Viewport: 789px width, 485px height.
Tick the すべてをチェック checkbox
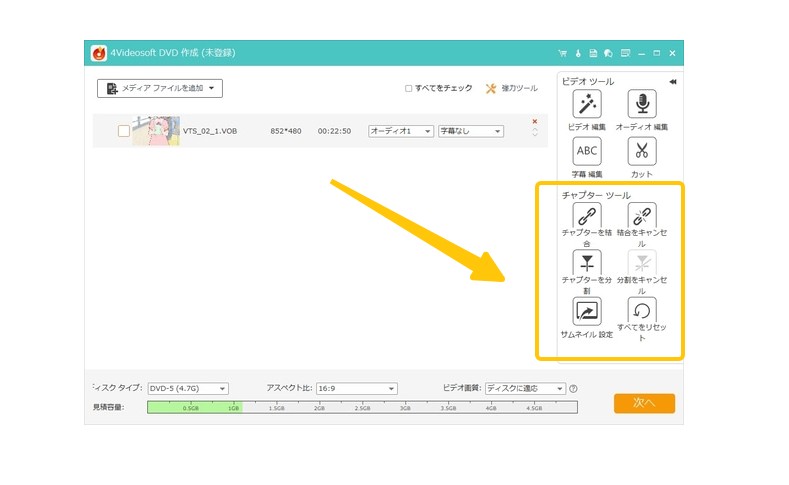(x=408, y=88)
